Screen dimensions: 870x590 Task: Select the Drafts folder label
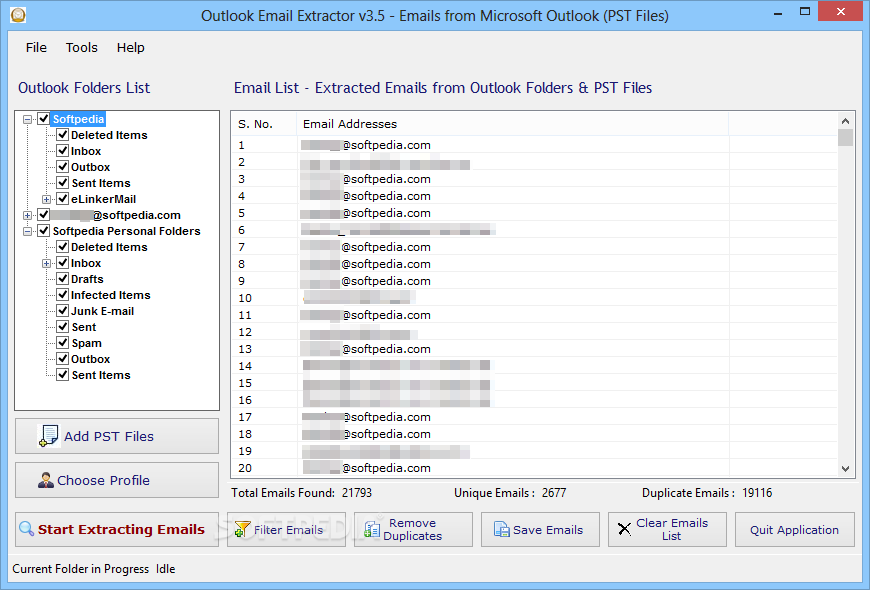[87, 279]
